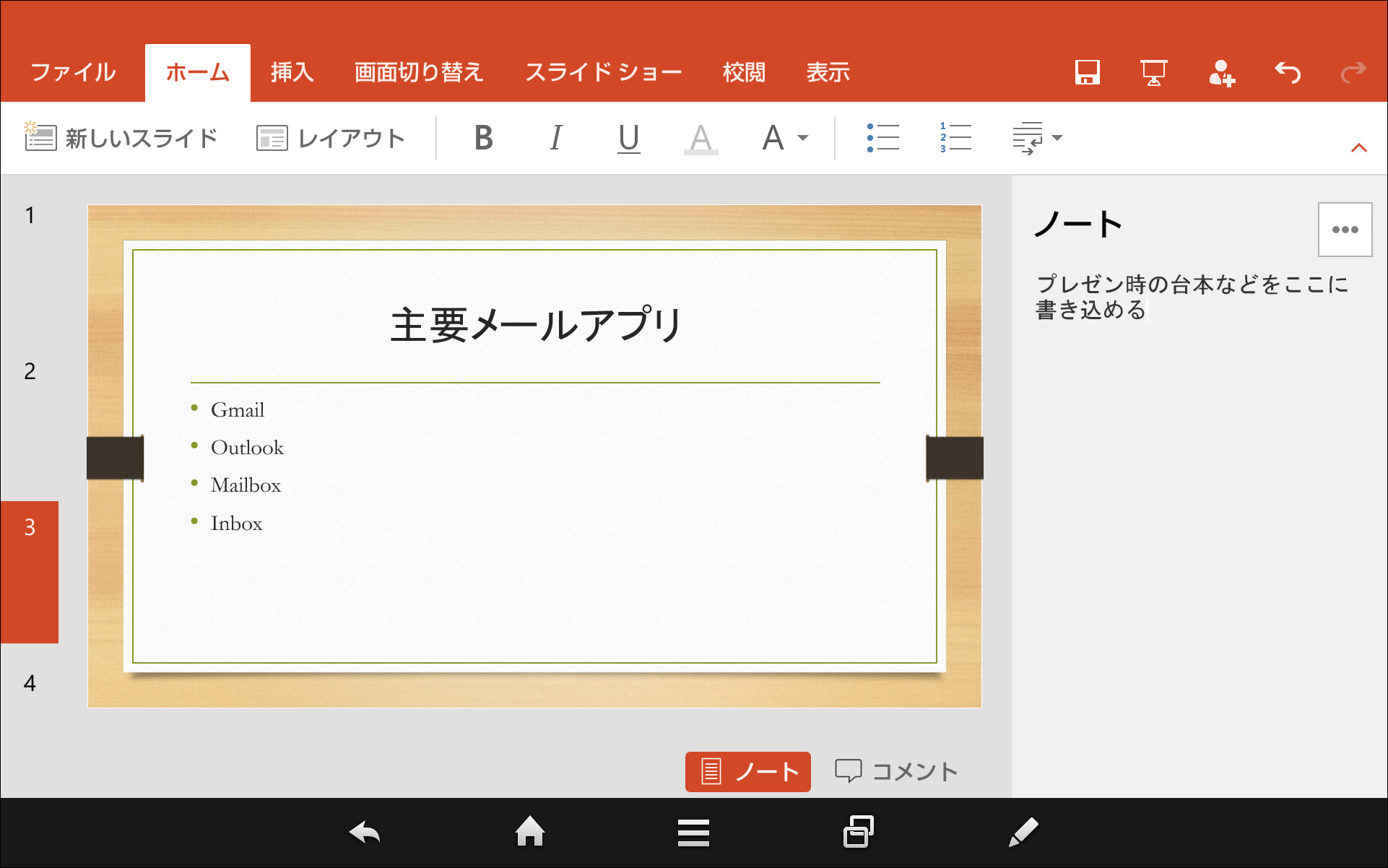Insert a new slide

[121, 137]
